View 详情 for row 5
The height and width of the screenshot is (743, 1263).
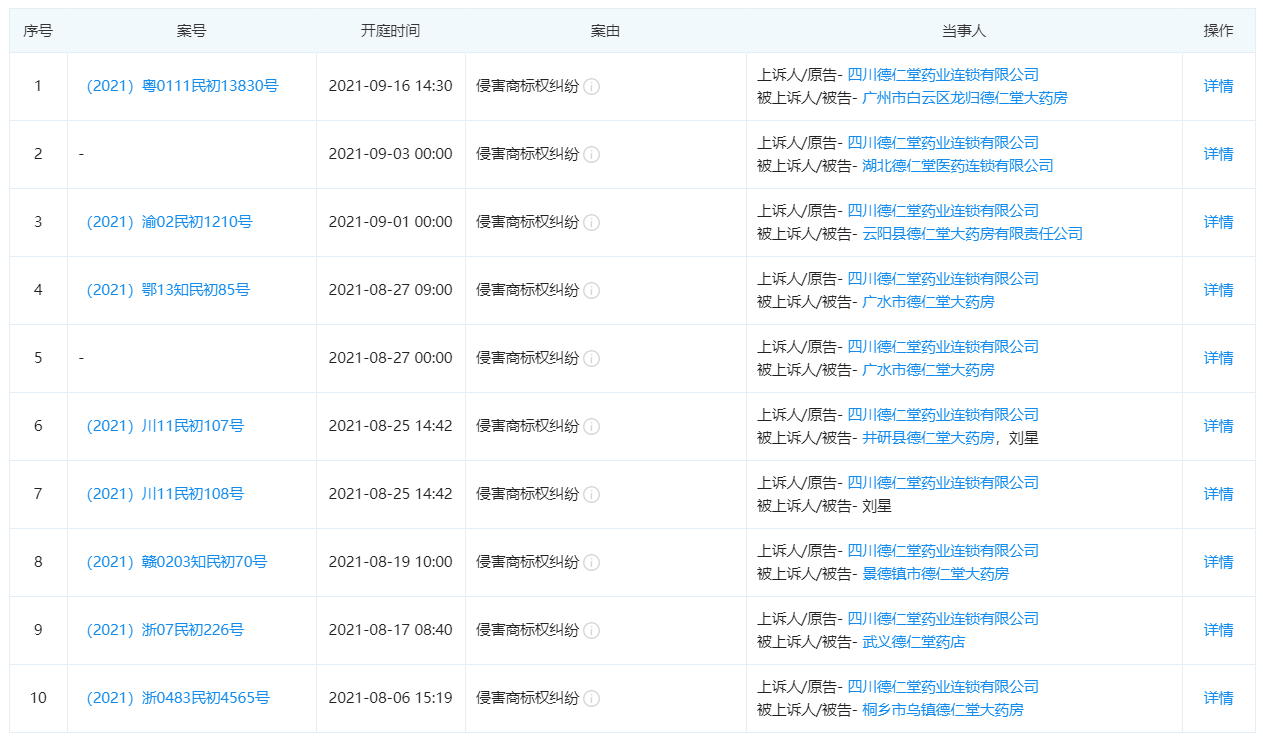click(1218, 358)
